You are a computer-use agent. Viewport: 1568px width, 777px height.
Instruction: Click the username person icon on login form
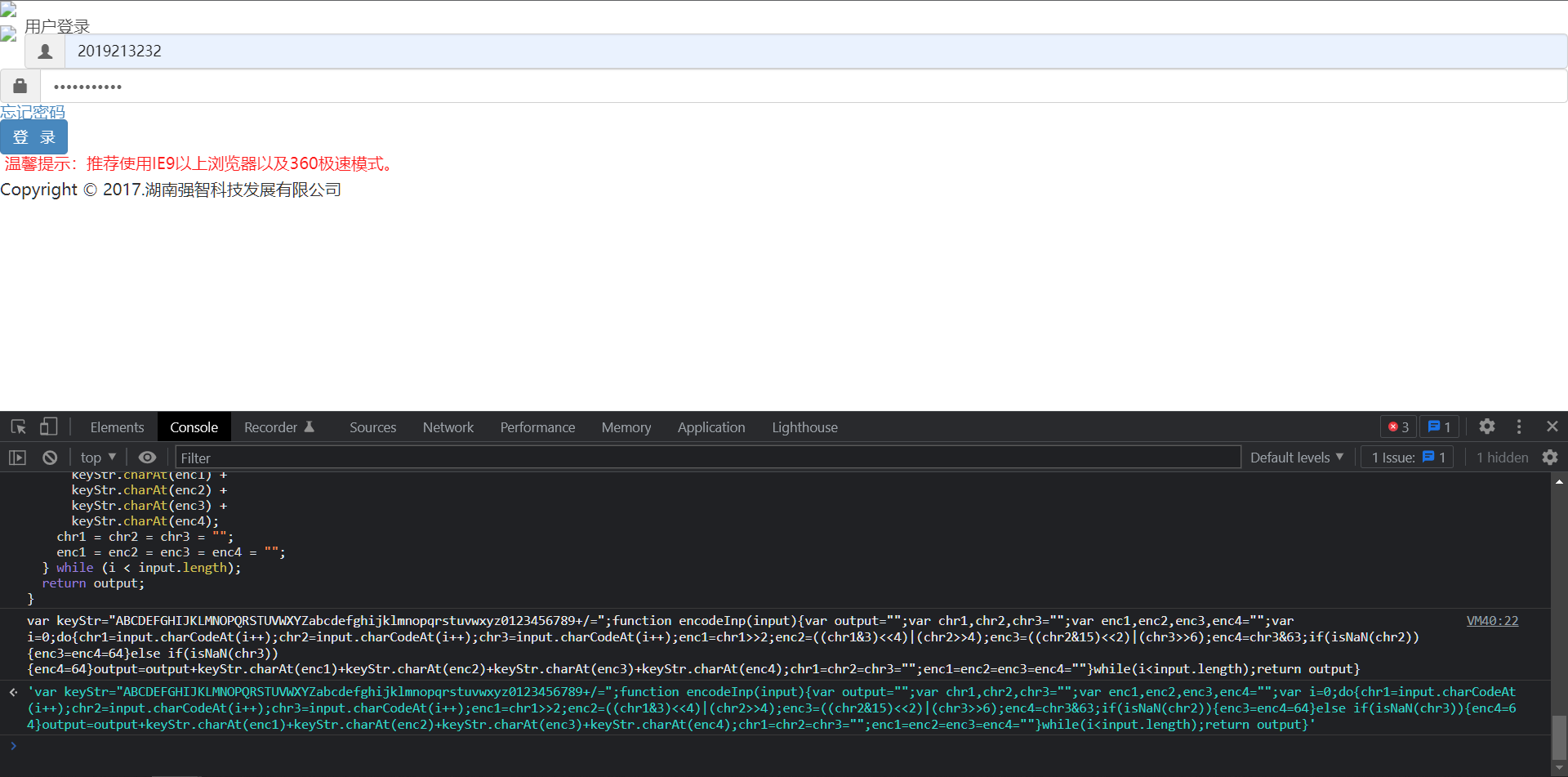[44, 51]
